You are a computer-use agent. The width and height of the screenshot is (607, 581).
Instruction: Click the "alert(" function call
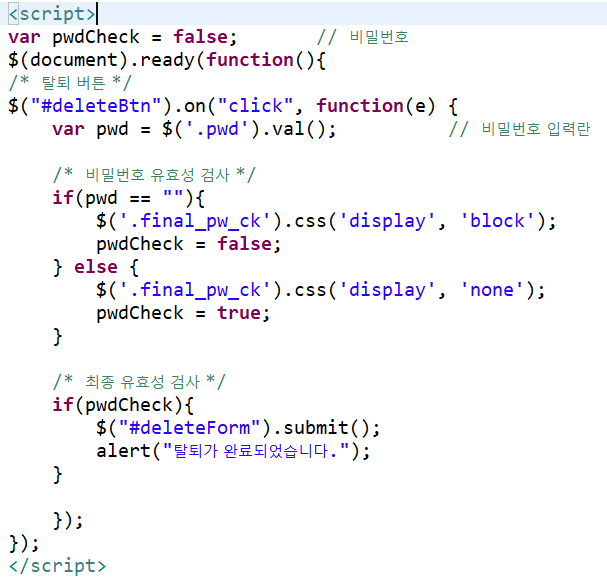pos(129,451)
